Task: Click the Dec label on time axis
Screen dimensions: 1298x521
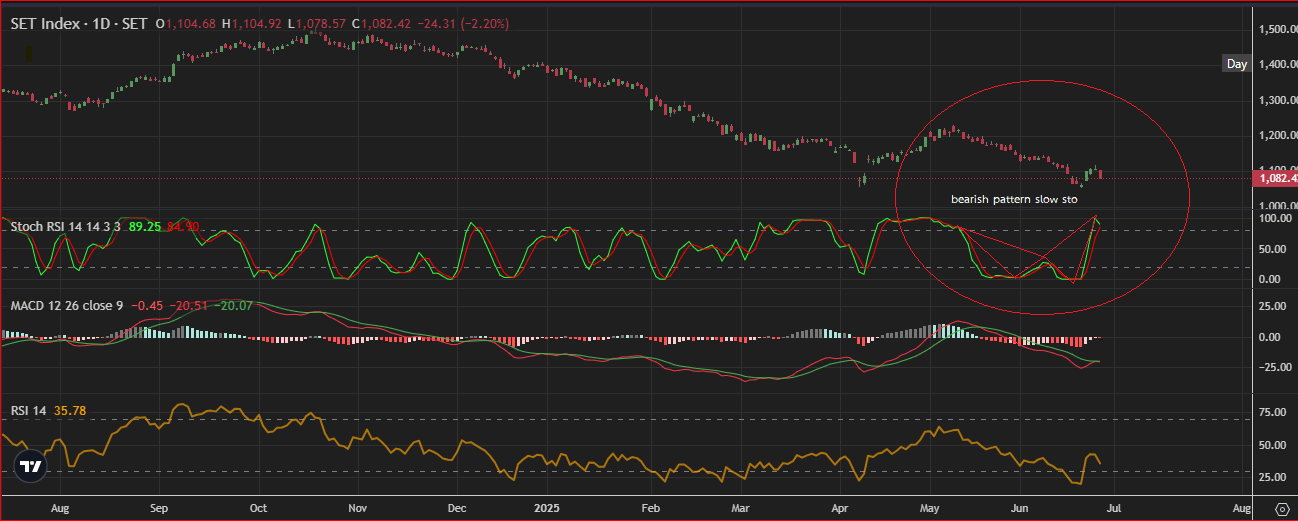Action: 457,508
